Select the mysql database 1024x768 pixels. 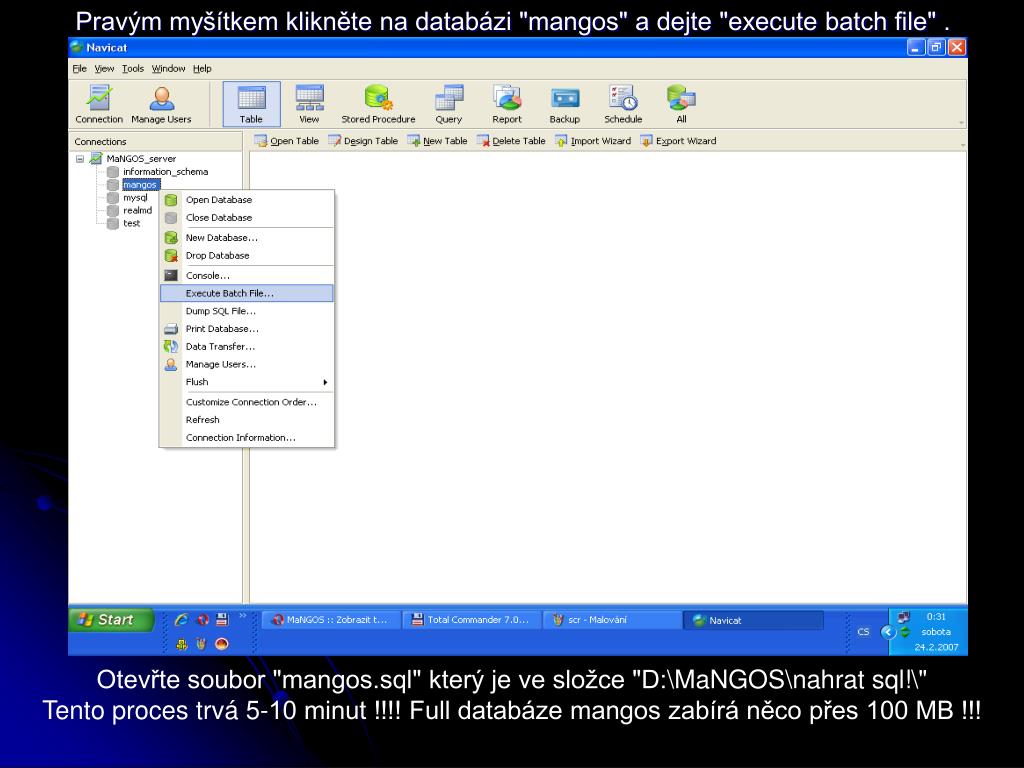[135, 197]
